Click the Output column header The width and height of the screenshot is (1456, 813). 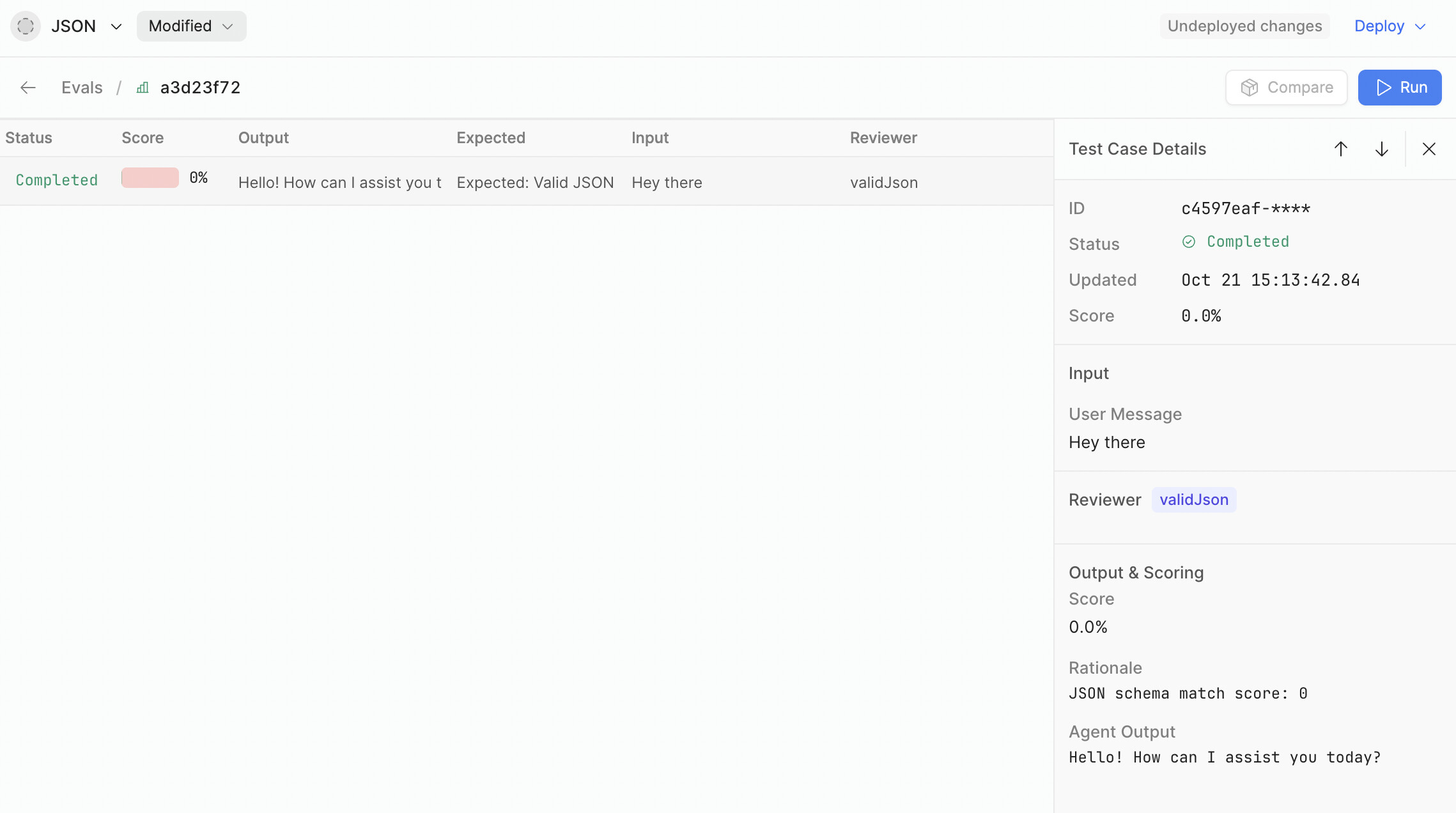[x=263, y=138]
